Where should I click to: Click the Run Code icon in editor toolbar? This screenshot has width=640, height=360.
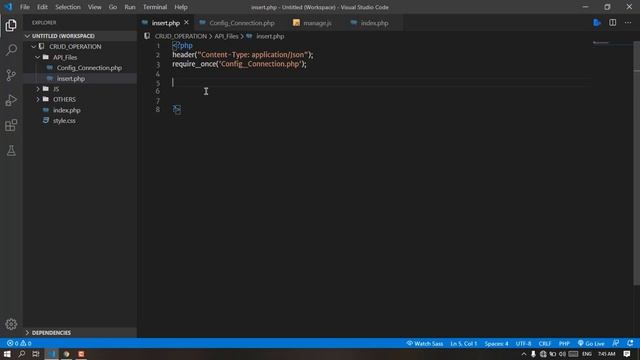click(x=597, y=23)
